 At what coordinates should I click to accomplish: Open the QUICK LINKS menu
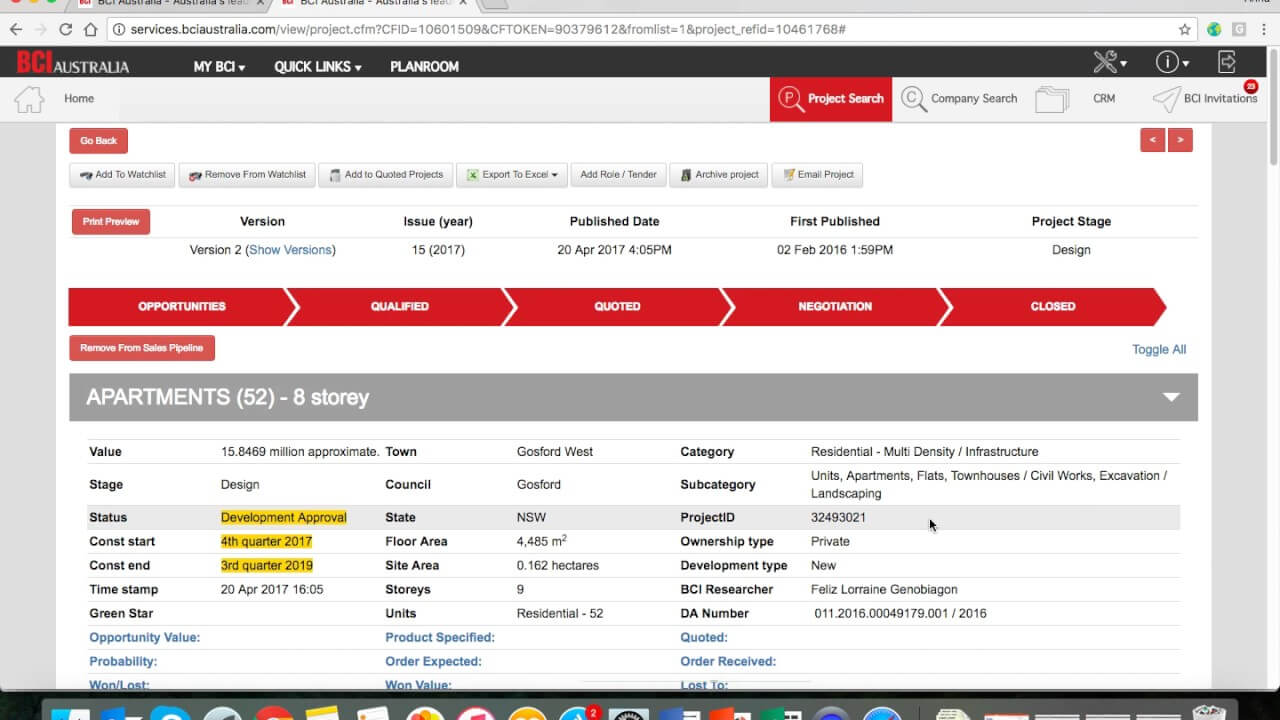[x=318, y=66]
